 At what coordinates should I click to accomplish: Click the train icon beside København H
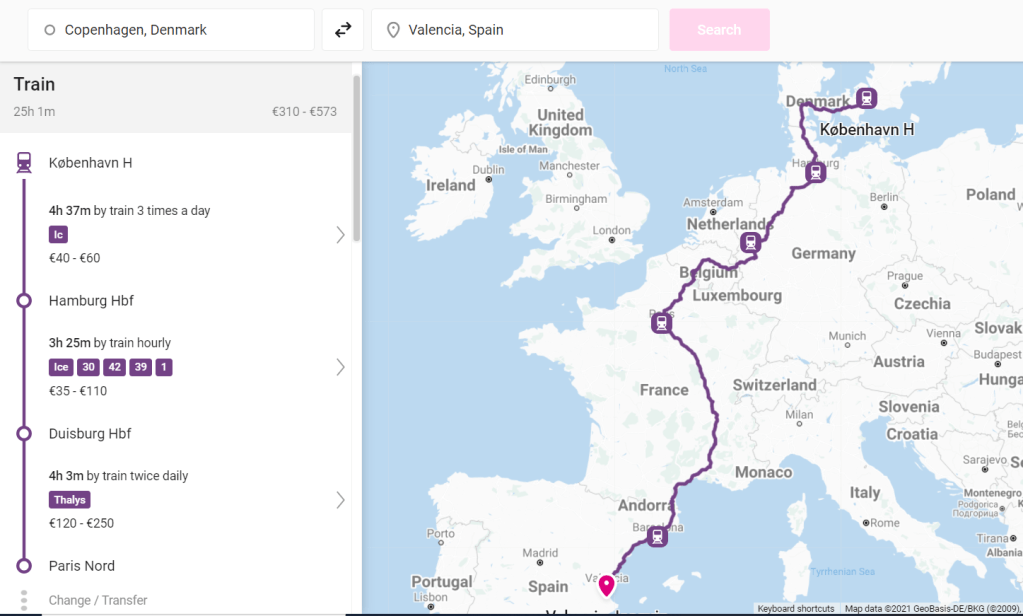pyautogui.click(x=24, y=162)
